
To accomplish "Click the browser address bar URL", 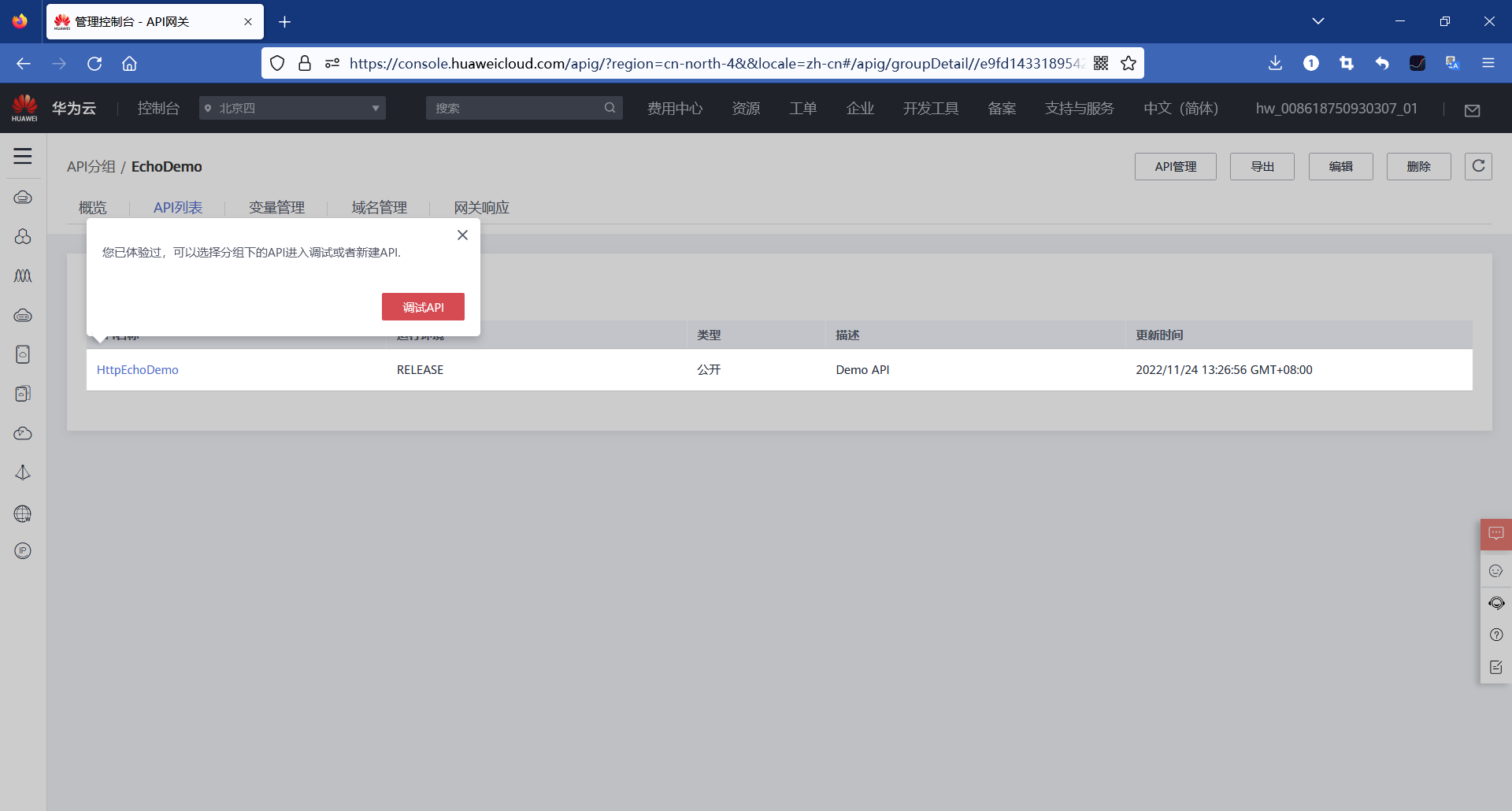I will tap(717, 63).
